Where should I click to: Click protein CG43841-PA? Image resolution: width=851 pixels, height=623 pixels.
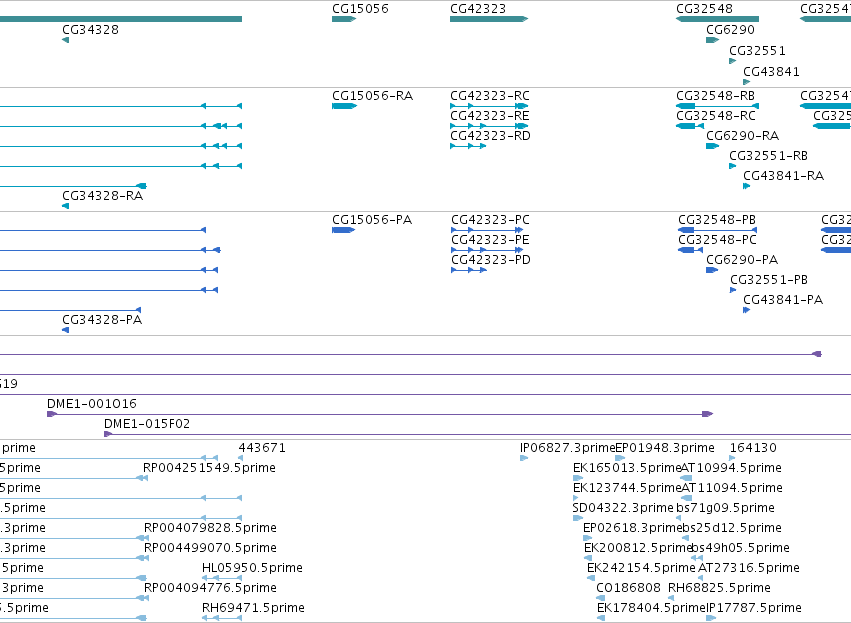783,301
